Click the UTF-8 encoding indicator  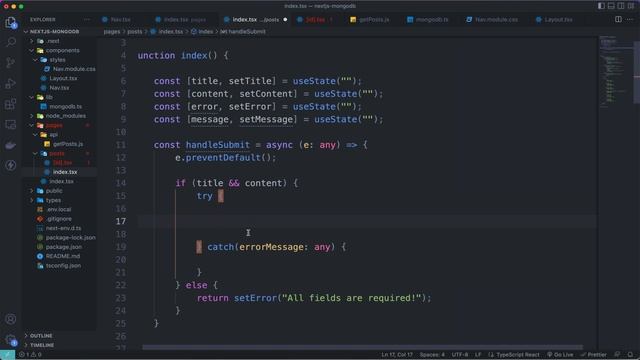460,355
